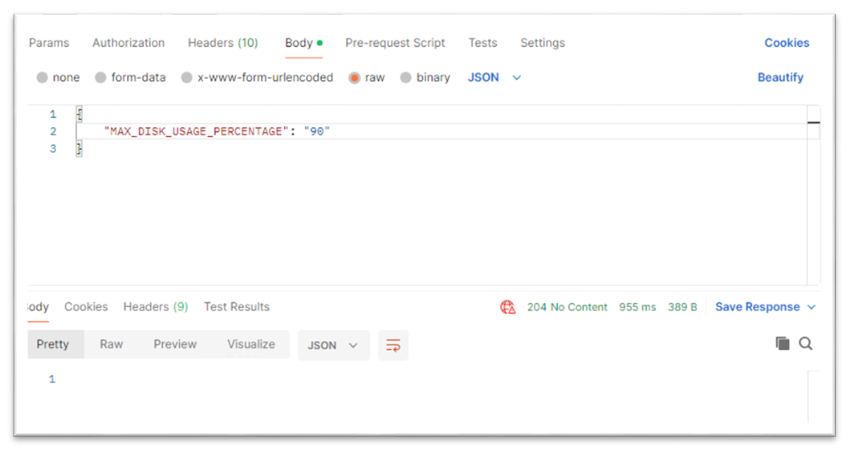
Task: Open the Cookies link at top right
Action: pos(786,43)
